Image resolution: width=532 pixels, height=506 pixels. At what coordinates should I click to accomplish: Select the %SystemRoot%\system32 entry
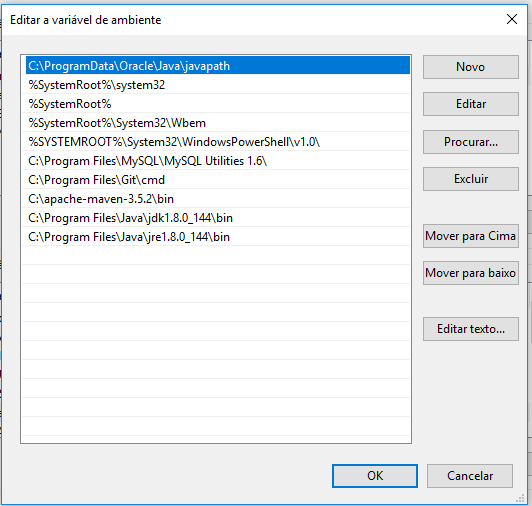pos(218,85)
